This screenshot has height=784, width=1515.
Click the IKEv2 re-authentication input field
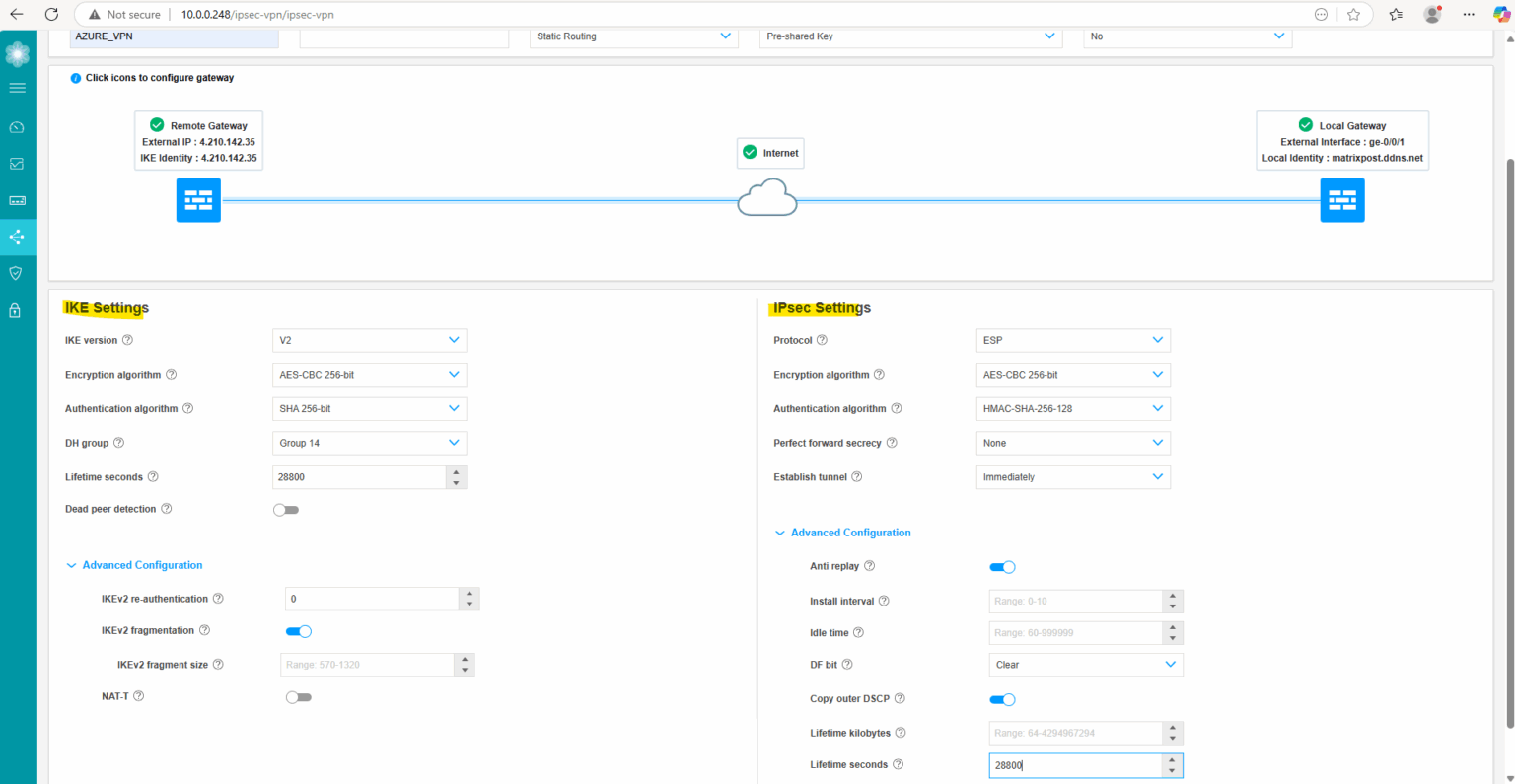(372, 599)
